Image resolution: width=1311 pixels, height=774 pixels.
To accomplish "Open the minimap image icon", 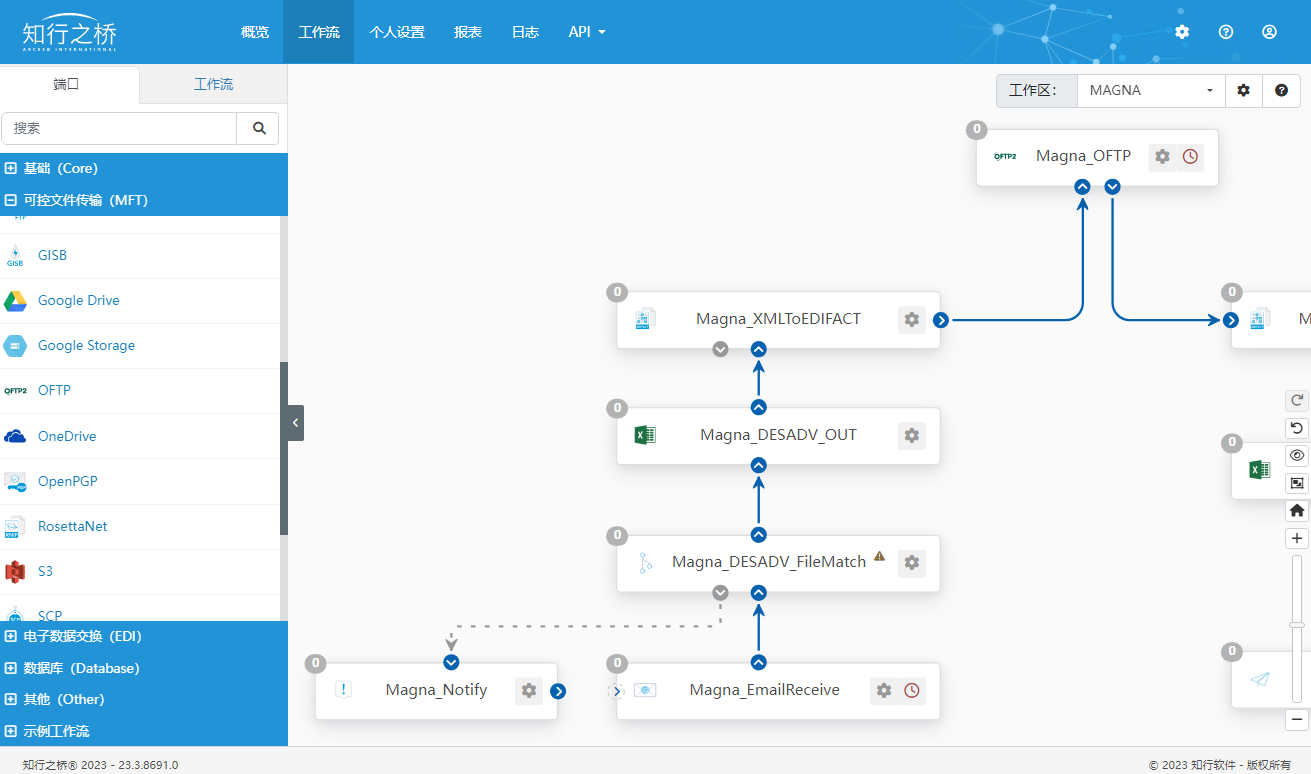I will (1297, 483).
